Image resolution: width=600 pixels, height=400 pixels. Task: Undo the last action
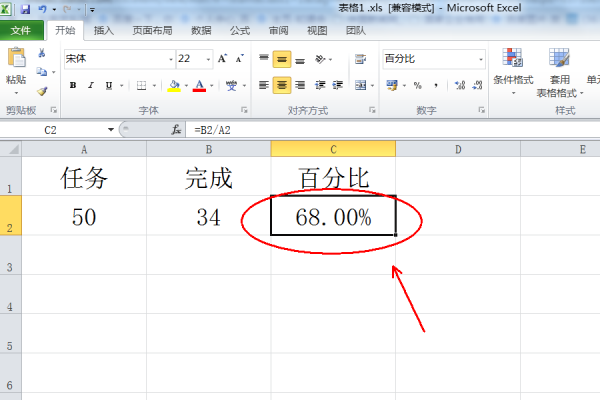point(42,9)
